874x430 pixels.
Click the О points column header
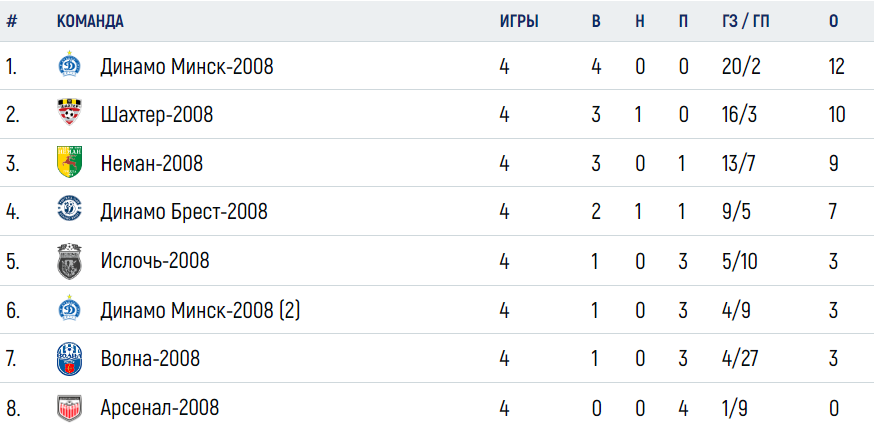[833, 22]
